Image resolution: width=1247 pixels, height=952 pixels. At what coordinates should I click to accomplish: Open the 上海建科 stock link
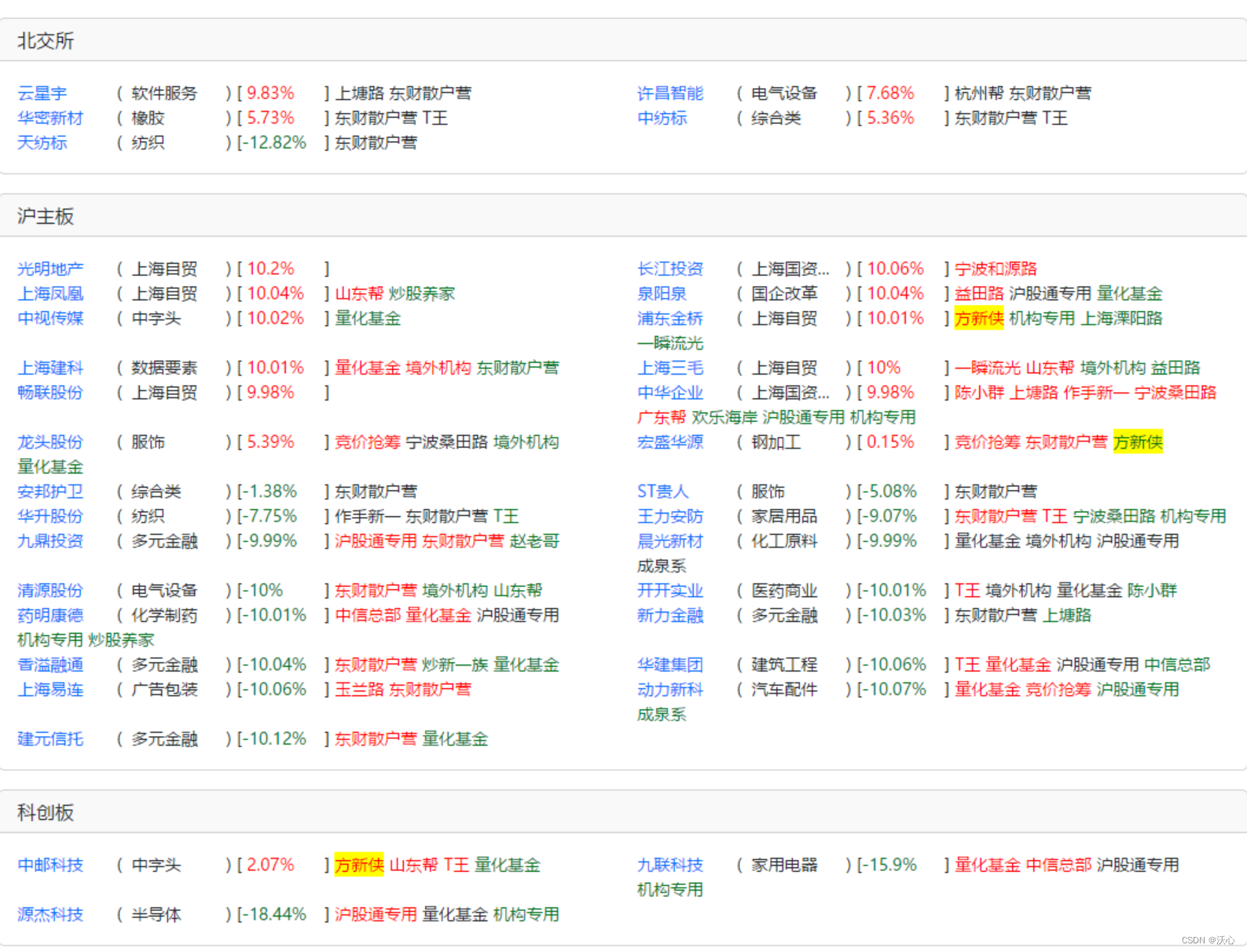[x=50, y=368]
